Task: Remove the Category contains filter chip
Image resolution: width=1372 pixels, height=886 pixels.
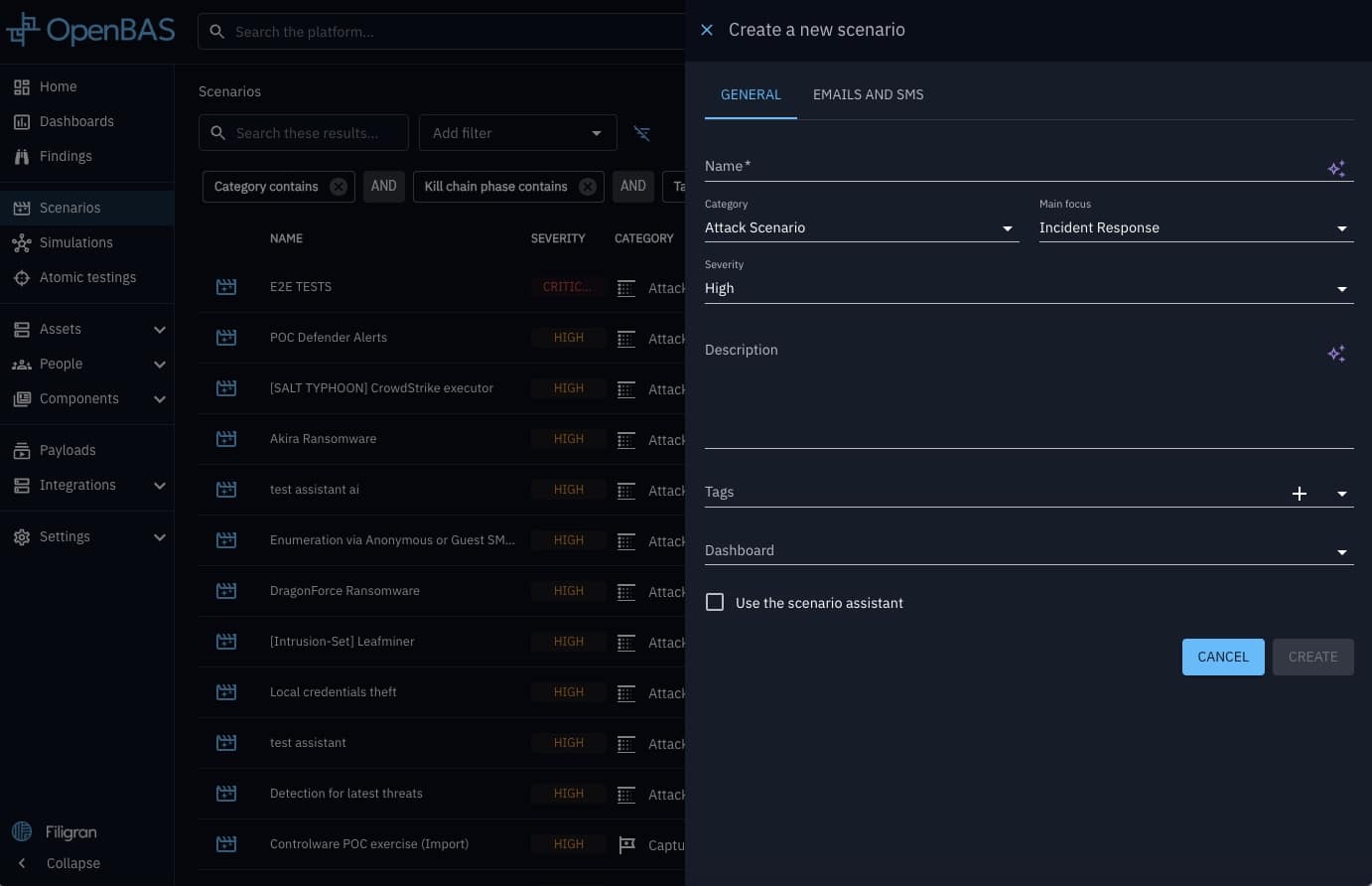Action: point(339,187)
